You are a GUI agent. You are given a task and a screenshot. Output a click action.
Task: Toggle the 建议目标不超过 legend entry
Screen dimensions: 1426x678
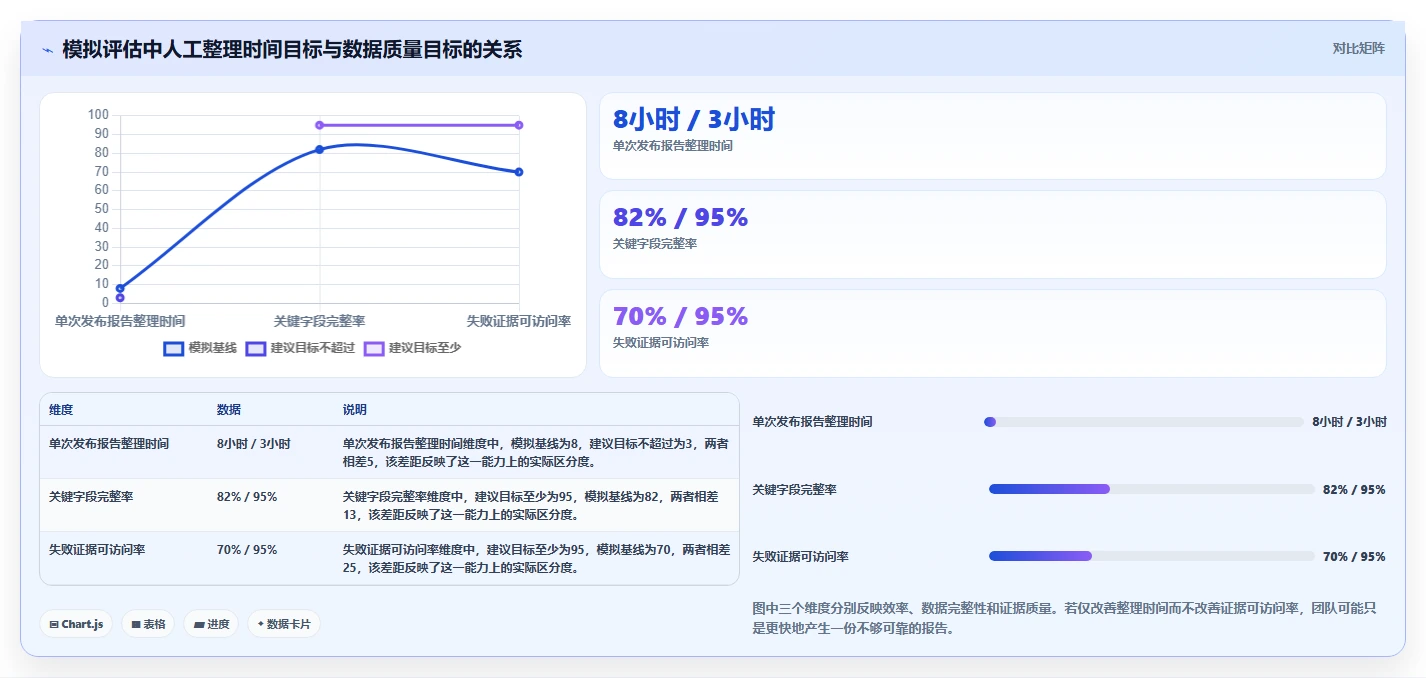(x=300, y=348)
